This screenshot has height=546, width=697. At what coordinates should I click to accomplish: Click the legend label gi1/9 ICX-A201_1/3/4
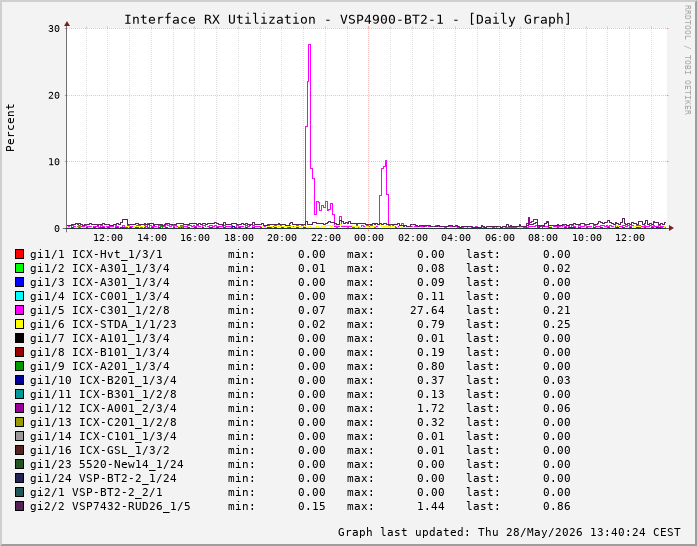coord(100,366)
